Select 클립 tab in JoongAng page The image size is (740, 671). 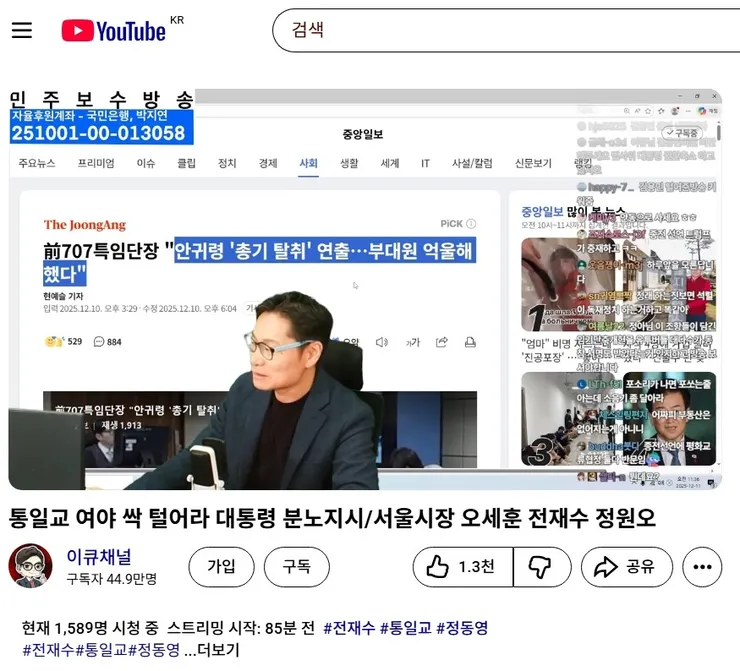tap(186, 163)
